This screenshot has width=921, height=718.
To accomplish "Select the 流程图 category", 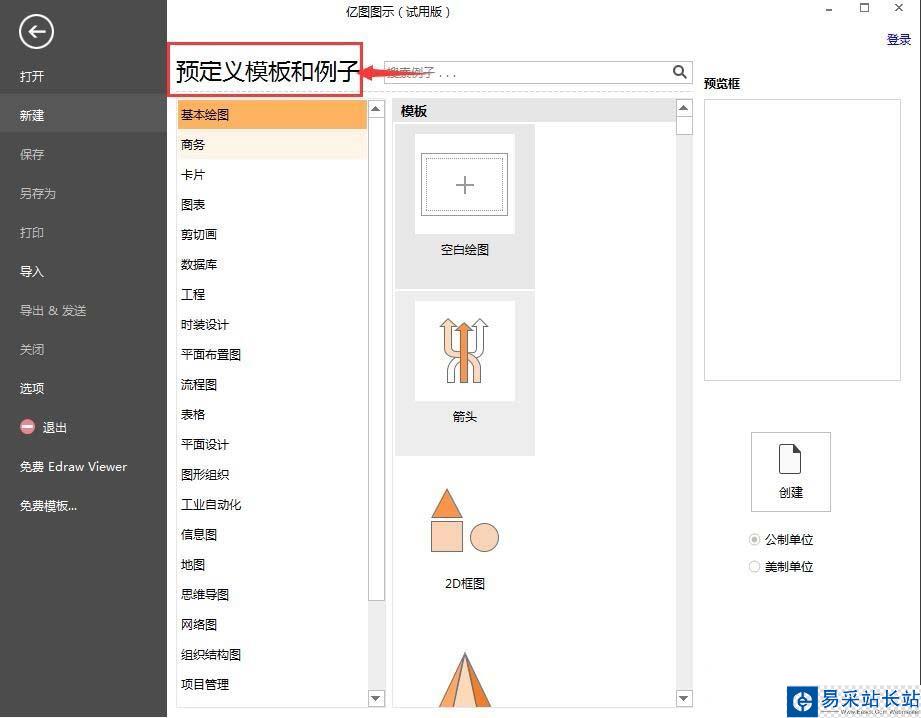I will pos(273,384).
